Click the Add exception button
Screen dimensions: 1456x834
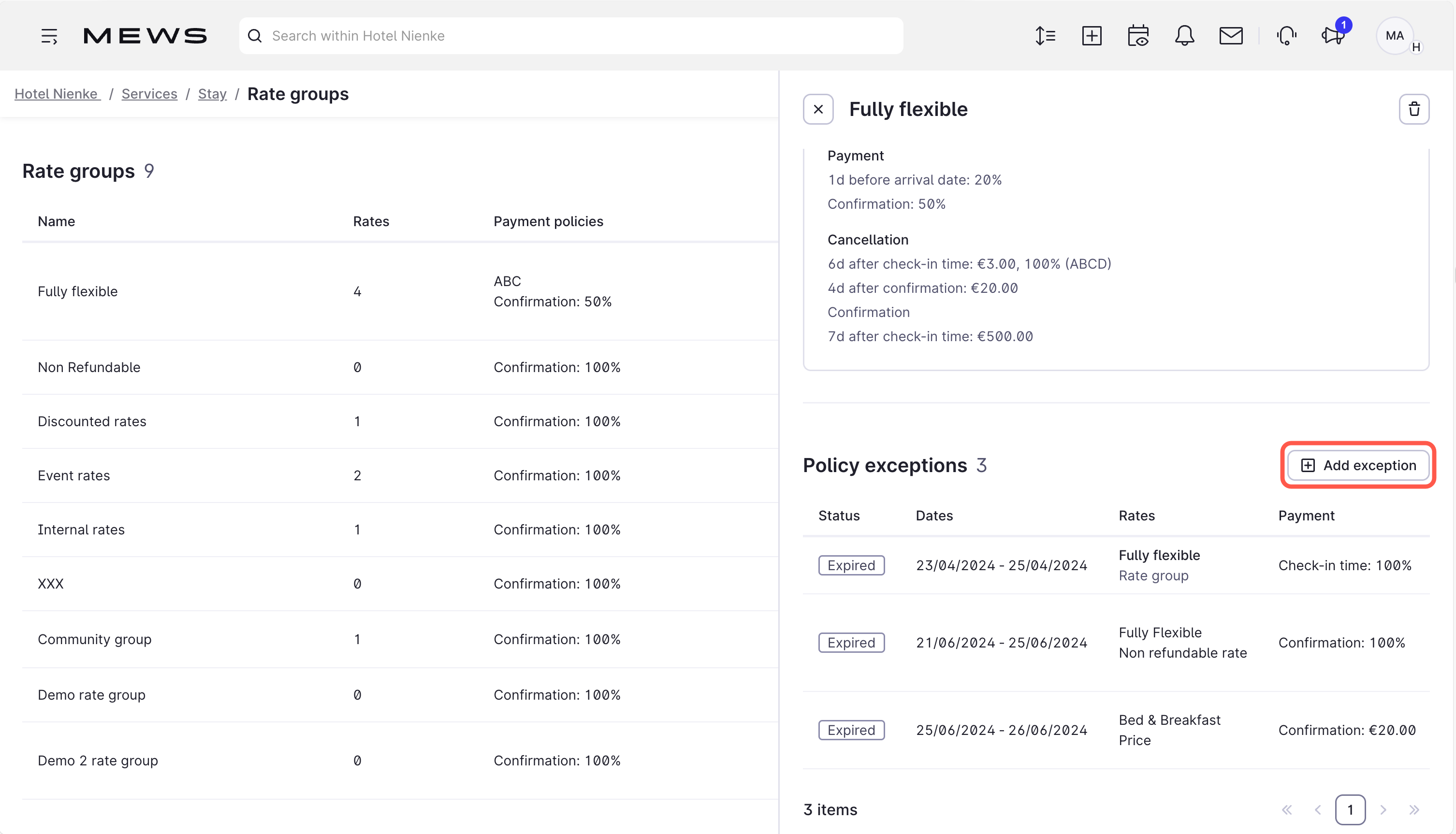point(1357,465)
